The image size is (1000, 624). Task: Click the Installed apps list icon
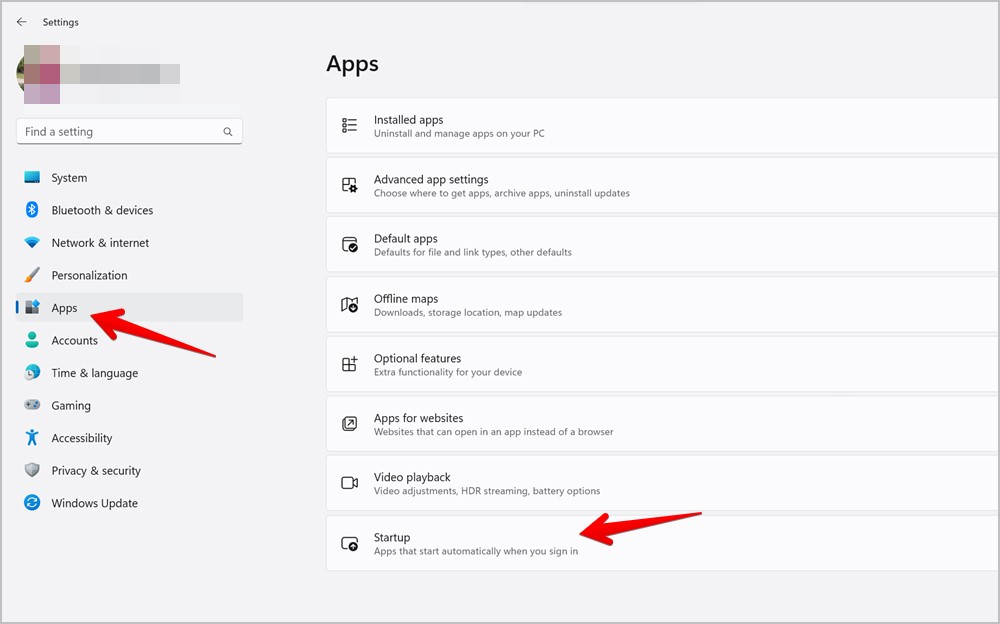[x=349, y=126]
